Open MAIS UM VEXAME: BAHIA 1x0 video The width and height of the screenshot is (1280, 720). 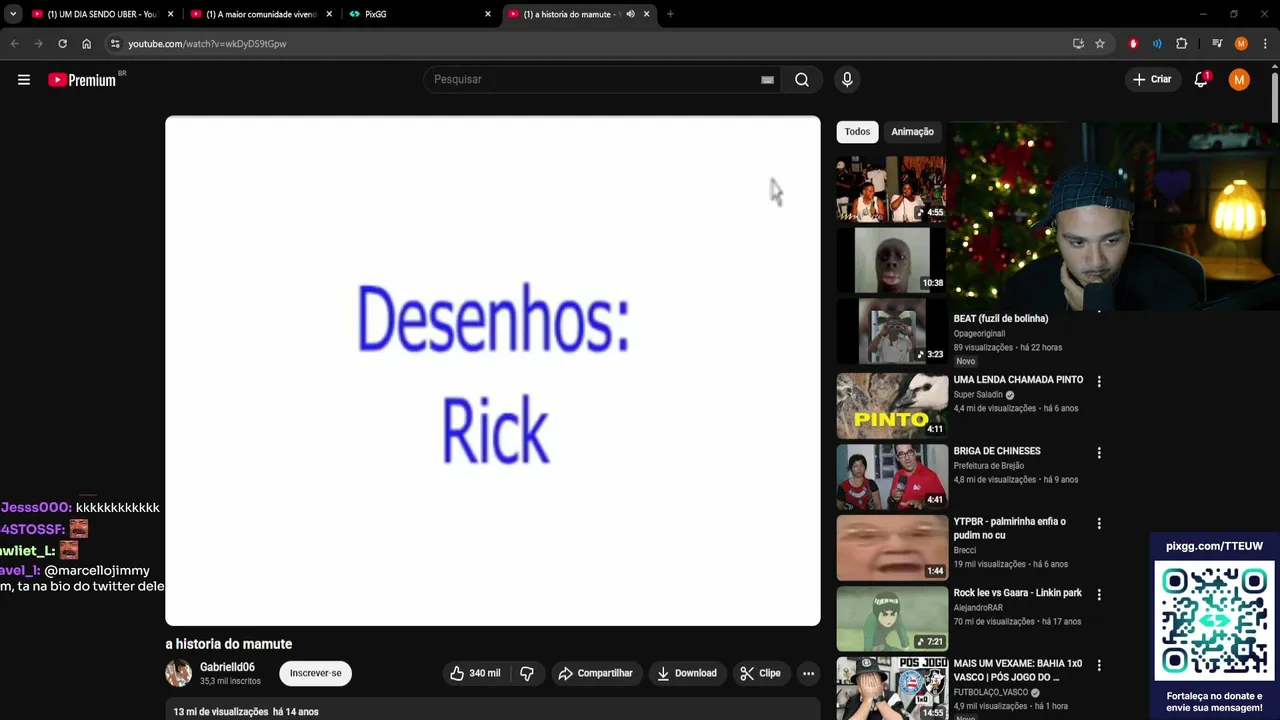[1017, 670]
